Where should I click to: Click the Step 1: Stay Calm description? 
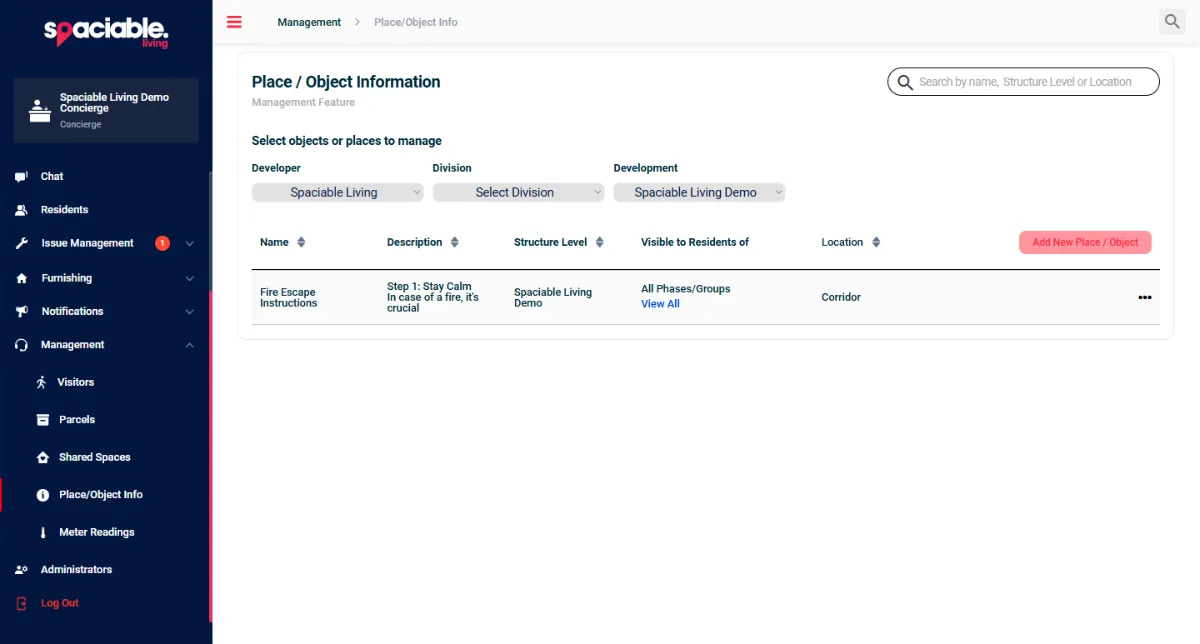click(x=433, y=297)
